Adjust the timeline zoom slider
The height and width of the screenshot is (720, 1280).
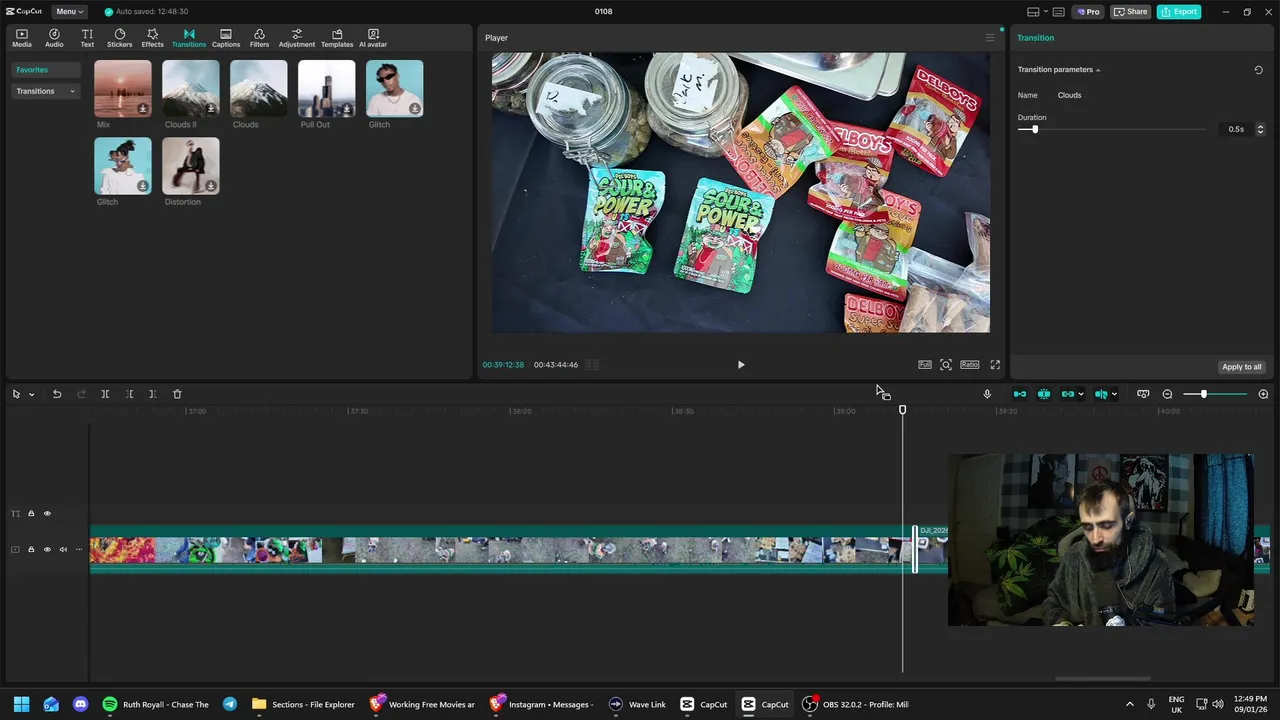pyautogui.click(x=1203, y=394)
